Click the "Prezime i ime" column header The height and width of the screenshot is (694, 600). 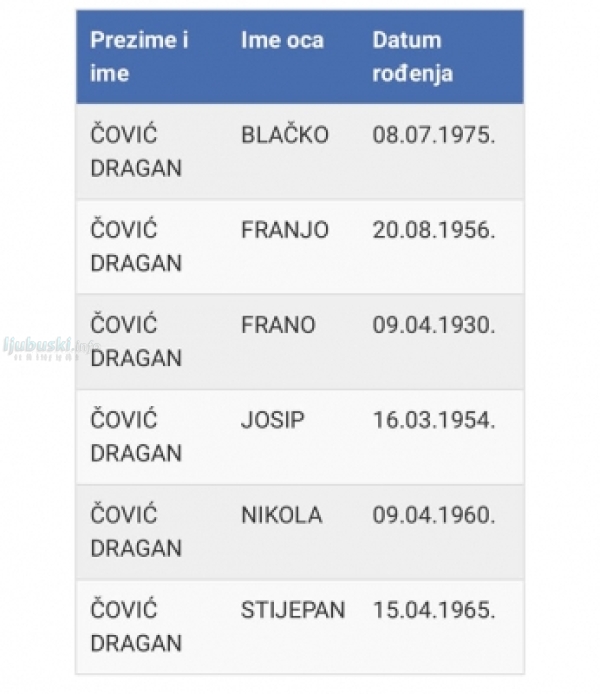(140, 57)
